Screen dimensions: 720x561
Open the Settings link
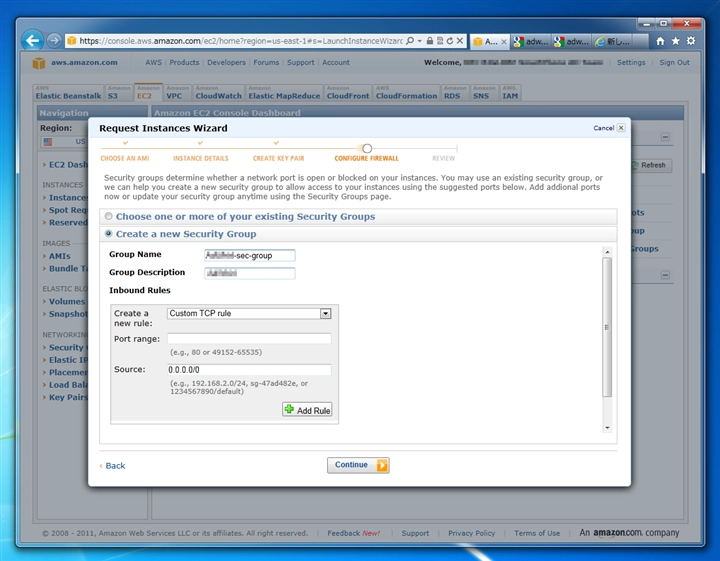(631, 62)
